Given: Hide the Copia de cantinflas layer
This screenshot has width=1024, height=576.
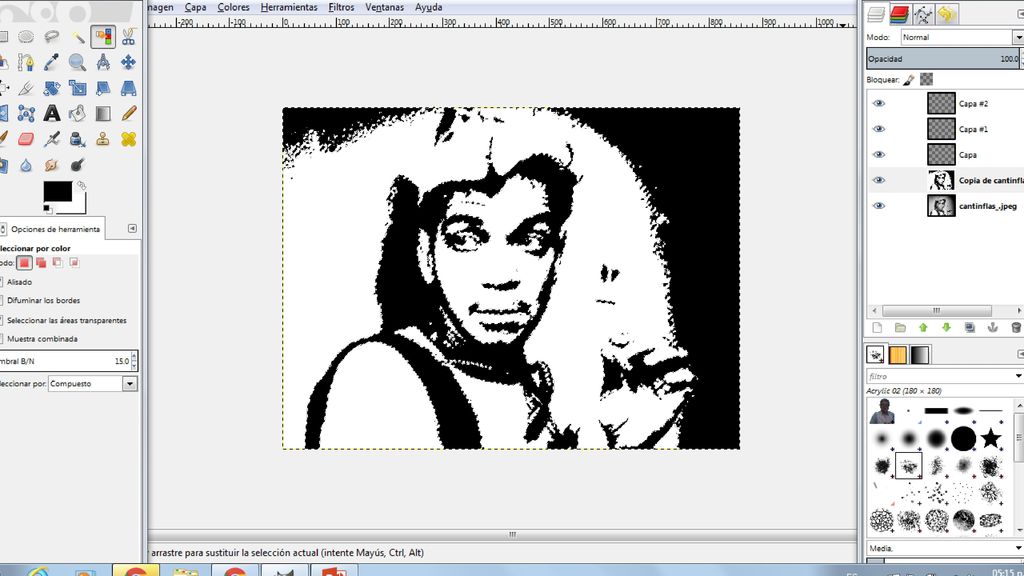Looking at the screenshot, I should [879, 180].
